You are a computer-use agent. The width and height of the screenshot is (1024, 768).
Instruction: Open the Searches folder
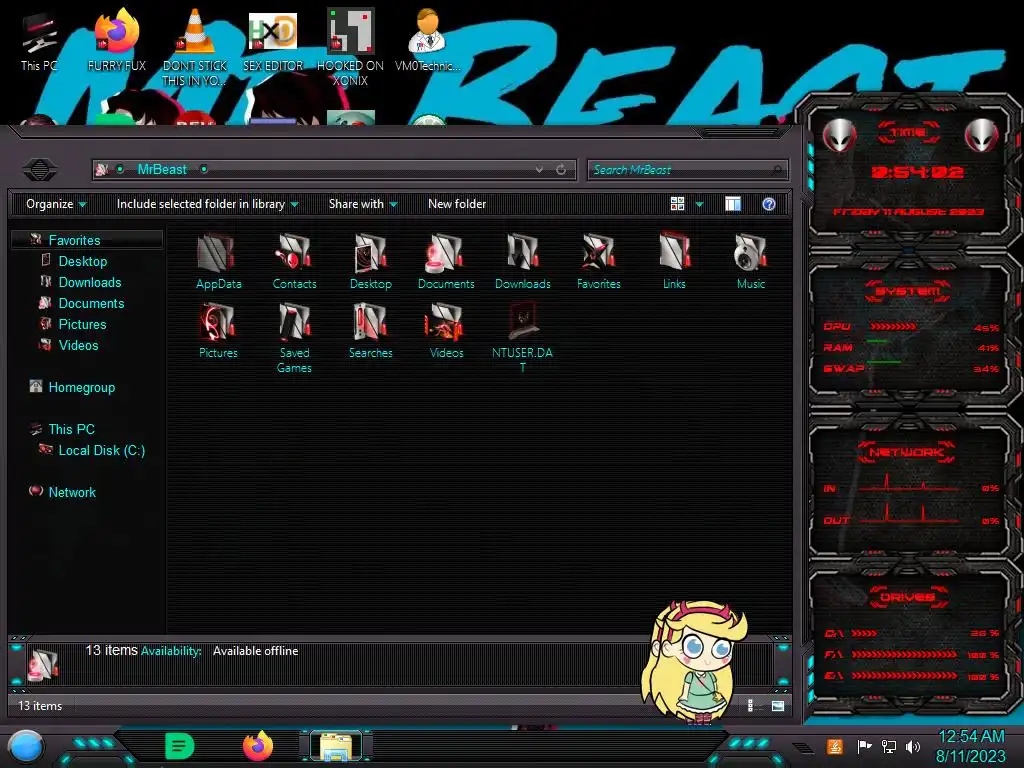pyautogui.click(x=370, y=330)
